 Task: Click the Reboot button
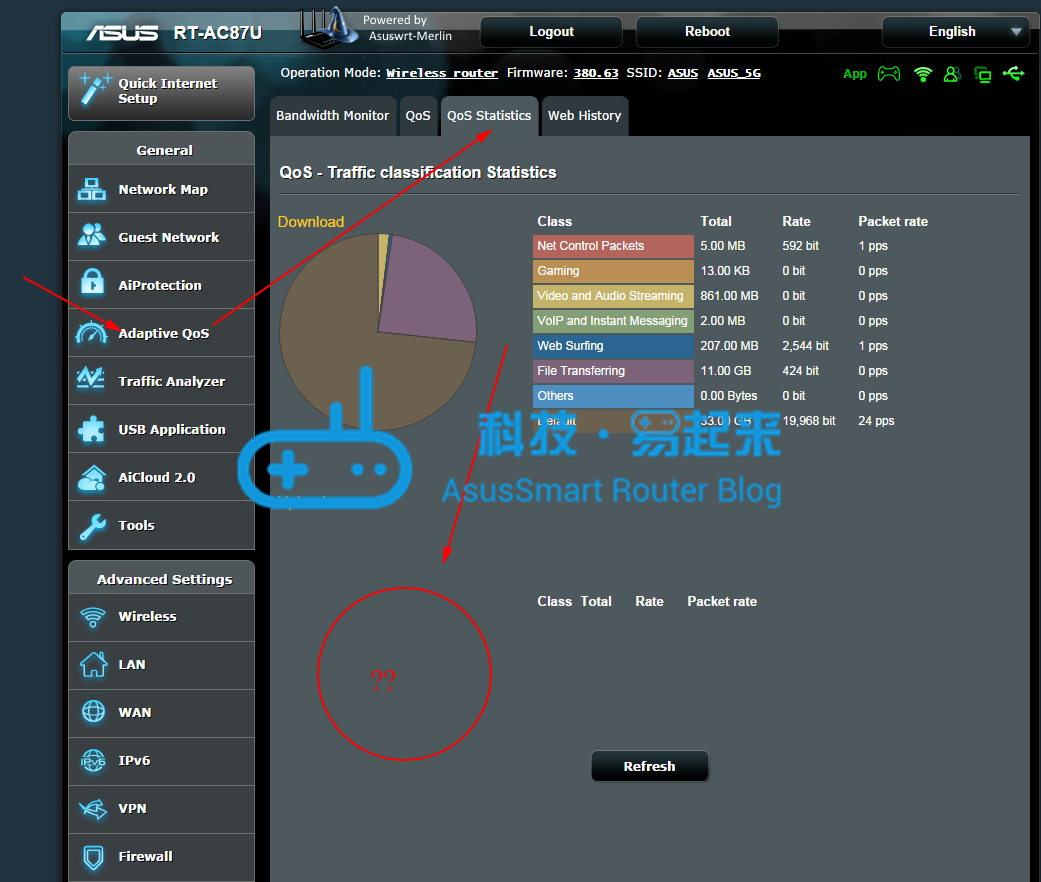click(x=707, y=31)
